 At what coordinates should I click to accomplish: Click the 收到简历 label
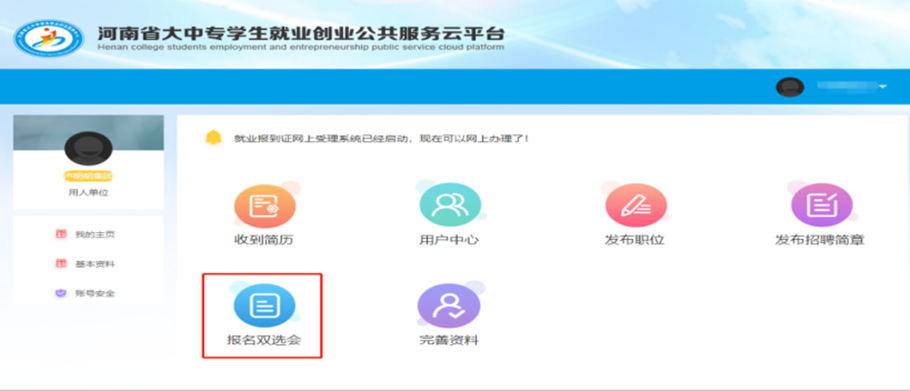[263, 240]
